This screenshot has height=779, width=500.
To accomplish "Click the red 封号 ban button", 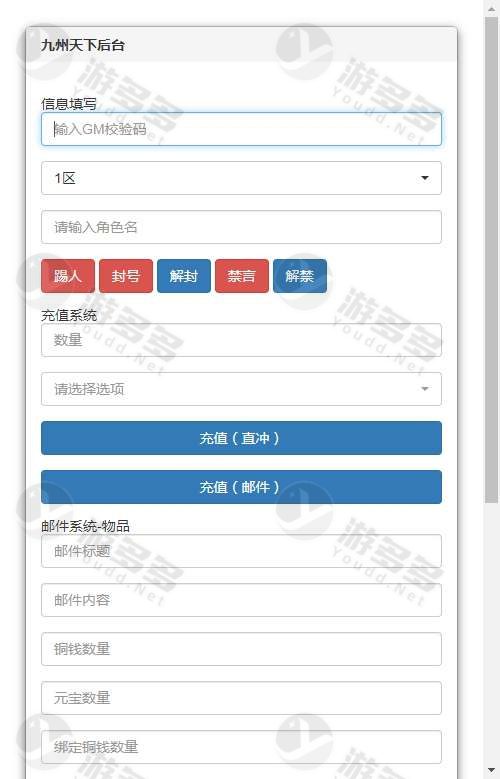I will [x=126, y=276].
